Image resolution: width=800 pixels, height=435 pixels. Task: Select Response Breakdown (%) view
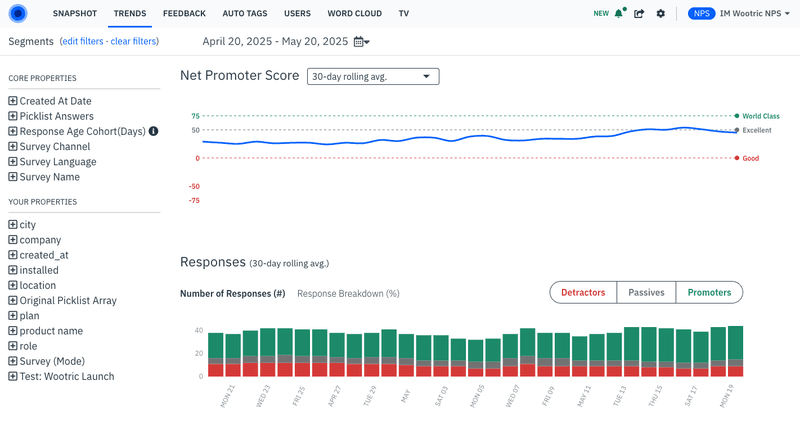tap(348, 294)
